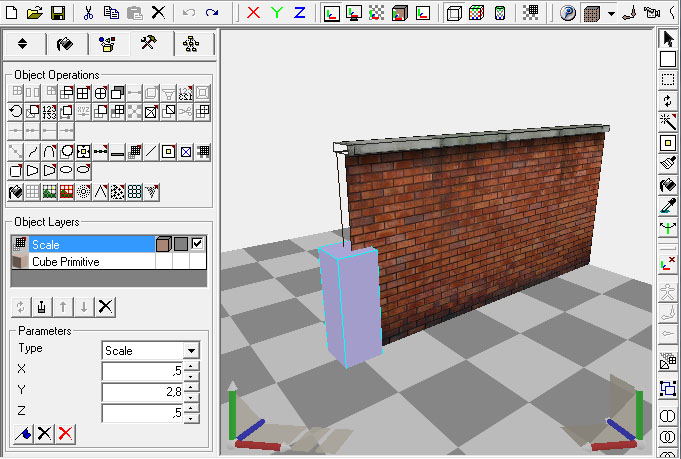Toggle the red X axis constraint
The height and width of the screenshot is (459, 681).
[x=253, y=13]
